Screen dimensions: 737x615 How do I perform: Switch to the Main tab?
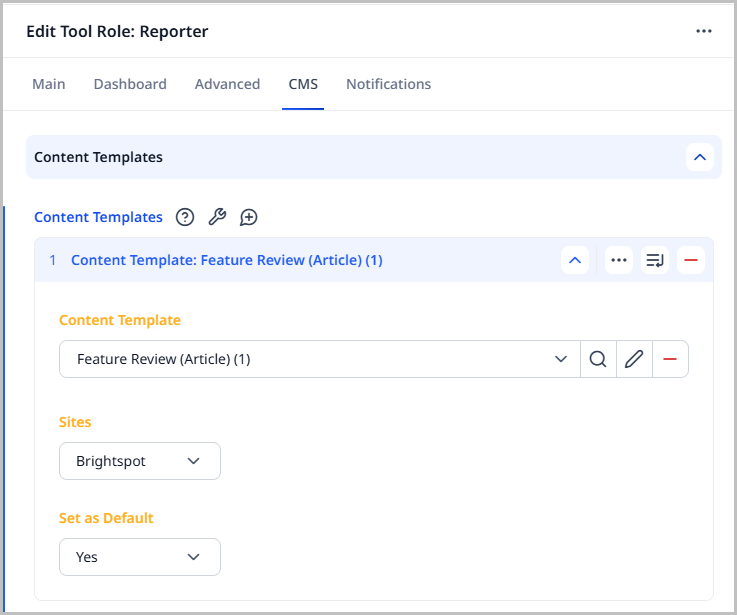(x=48, y=84)
